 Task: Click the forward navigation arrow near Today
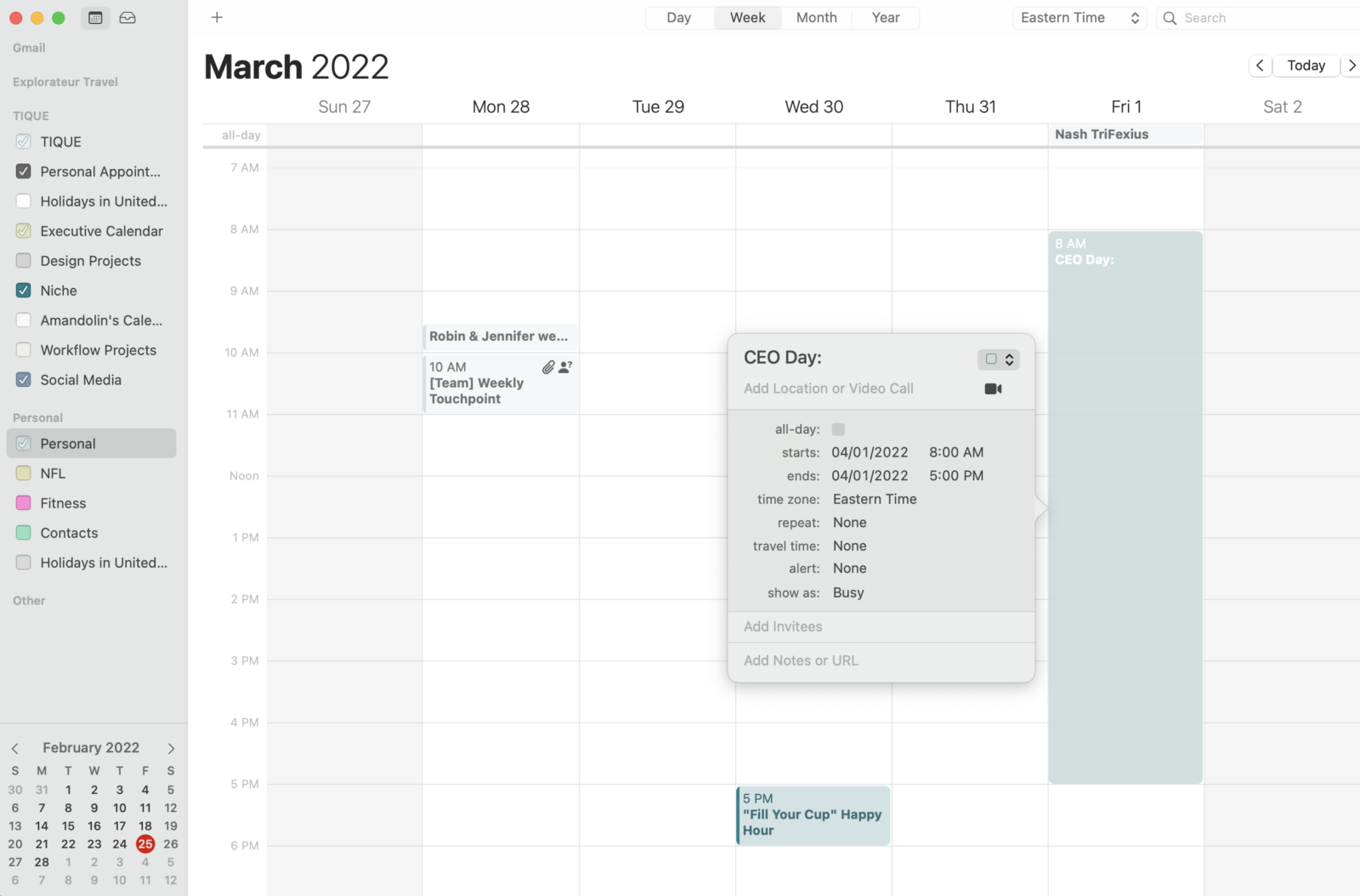(x=1351, y=65)
